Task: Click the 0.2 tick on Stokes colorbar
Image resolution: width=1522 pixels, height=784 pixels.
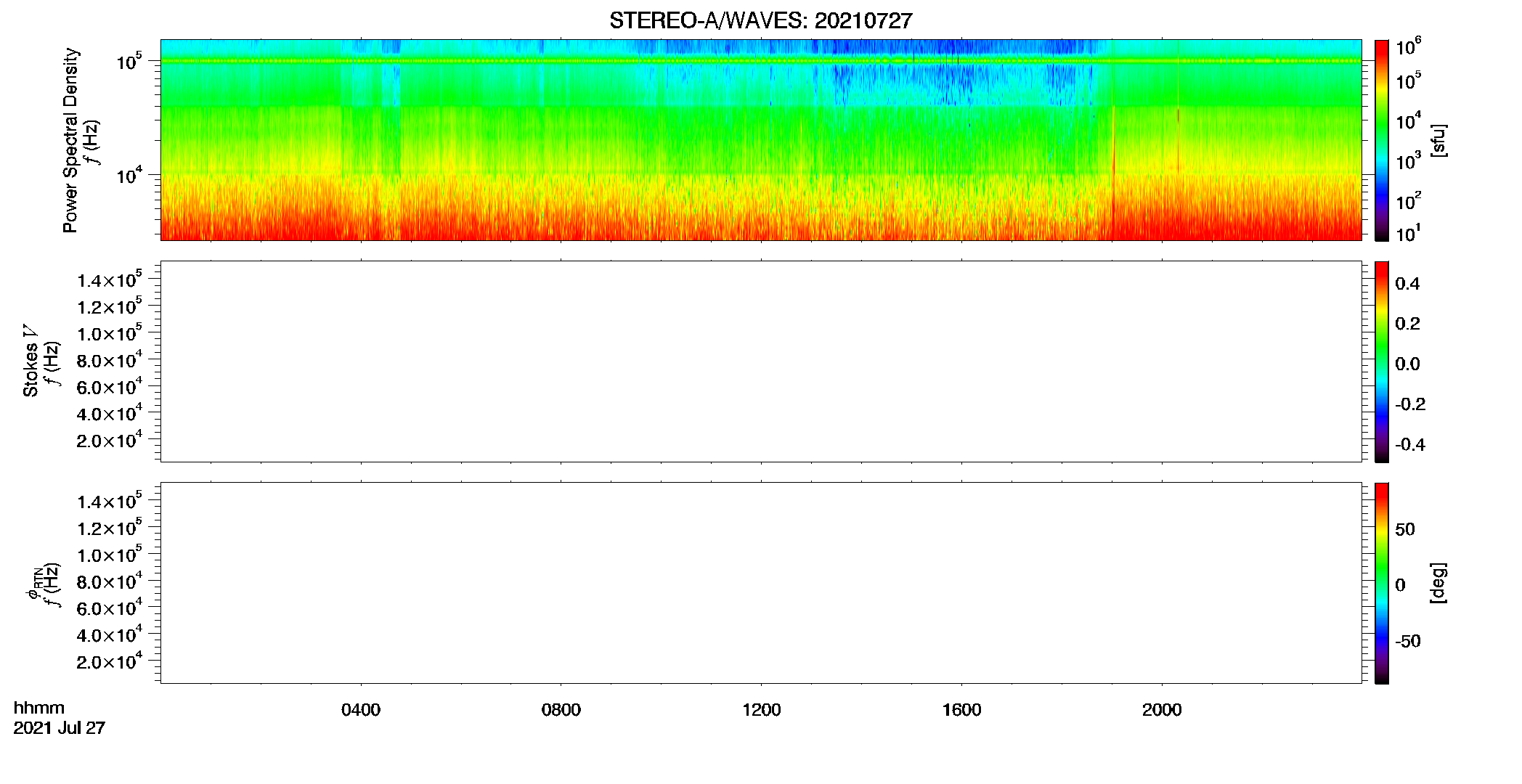Action: coord(1407,324)
